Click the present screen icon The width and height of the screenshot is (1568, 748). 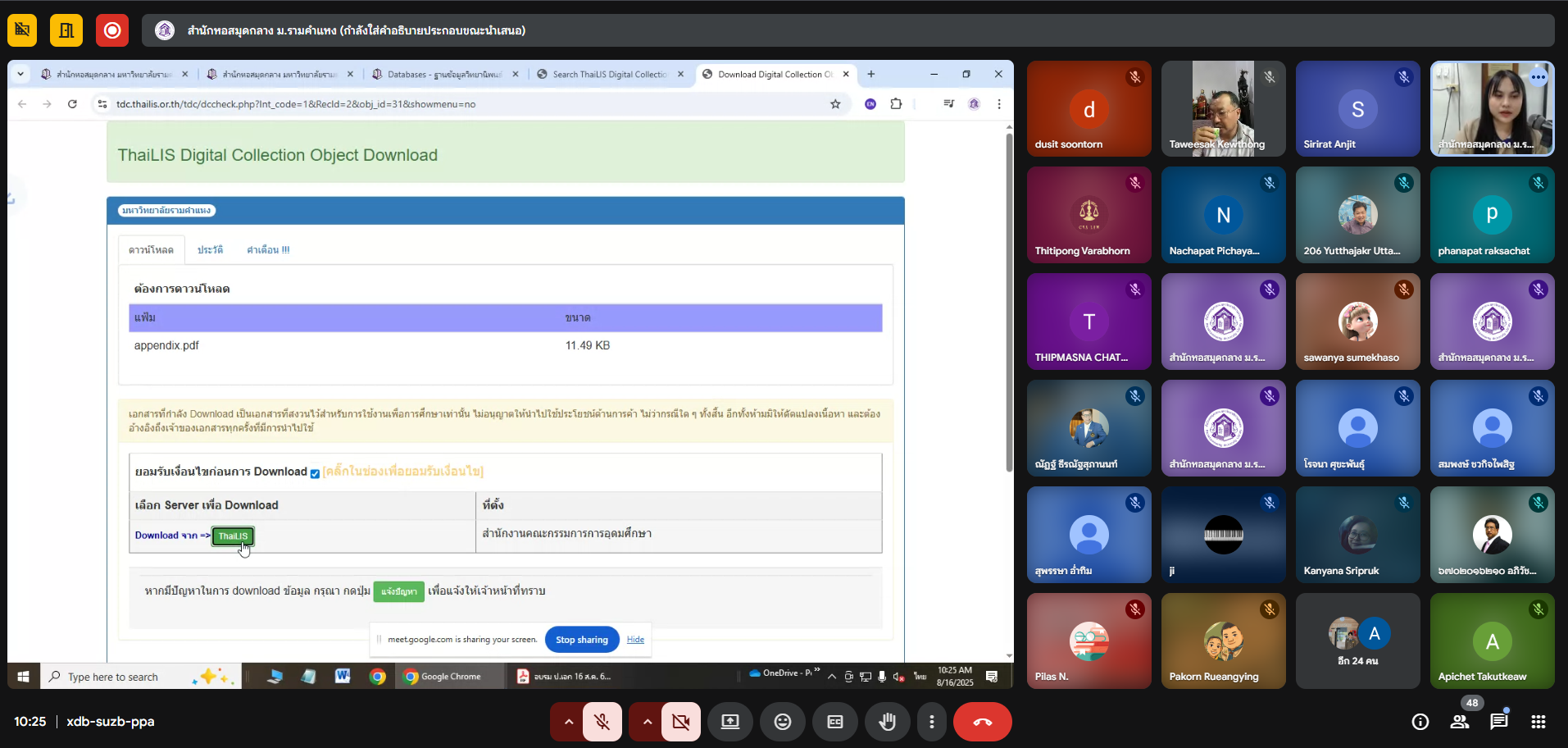730,722
